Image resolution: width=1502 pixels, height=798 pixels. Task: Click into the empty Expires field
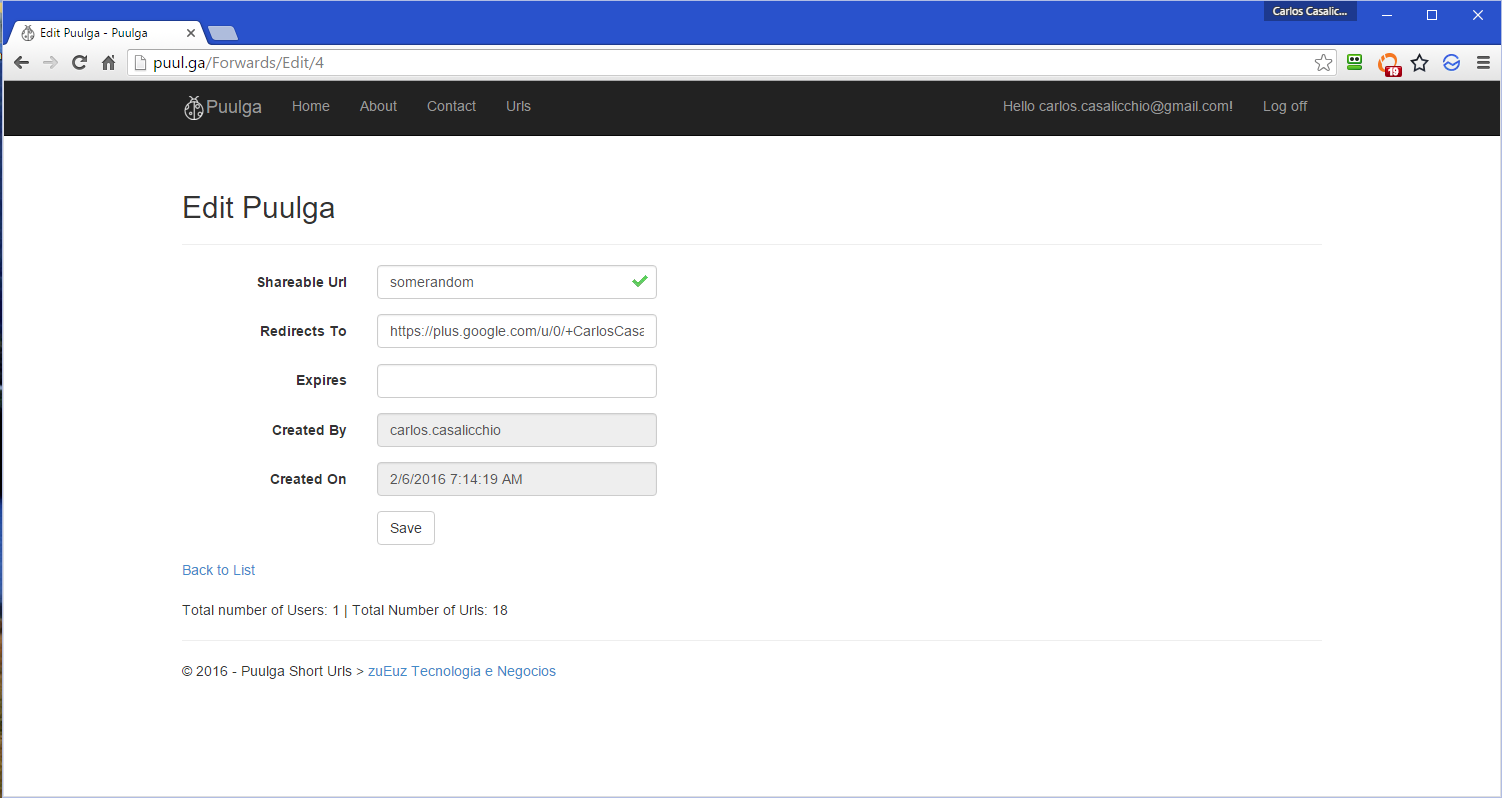pyautogui.click(x=516, y=381)
